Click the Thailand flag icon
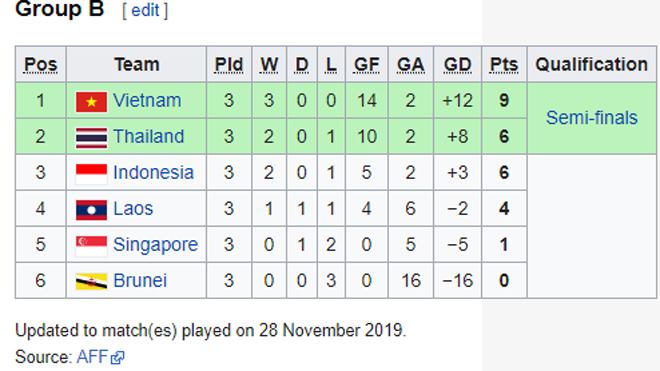This screenshot has width=660, height=371. [91, 138]
